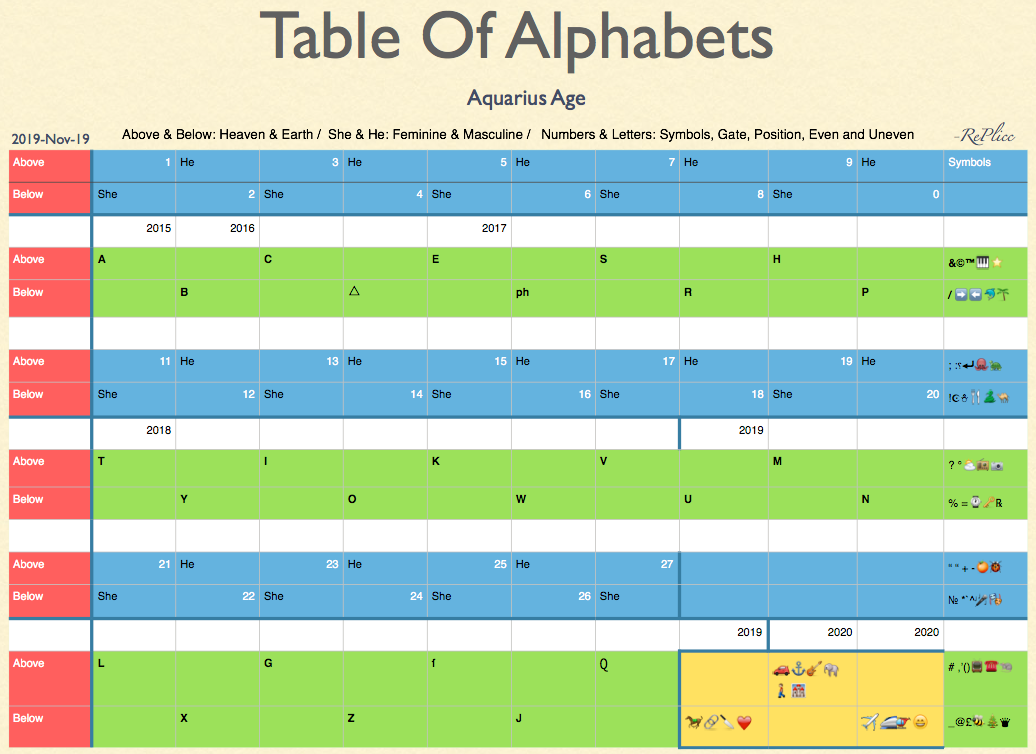Viewport: 1036px width, 754px height.
Task: Click the blue anchor emoji
Action: [x=799, y=669]
